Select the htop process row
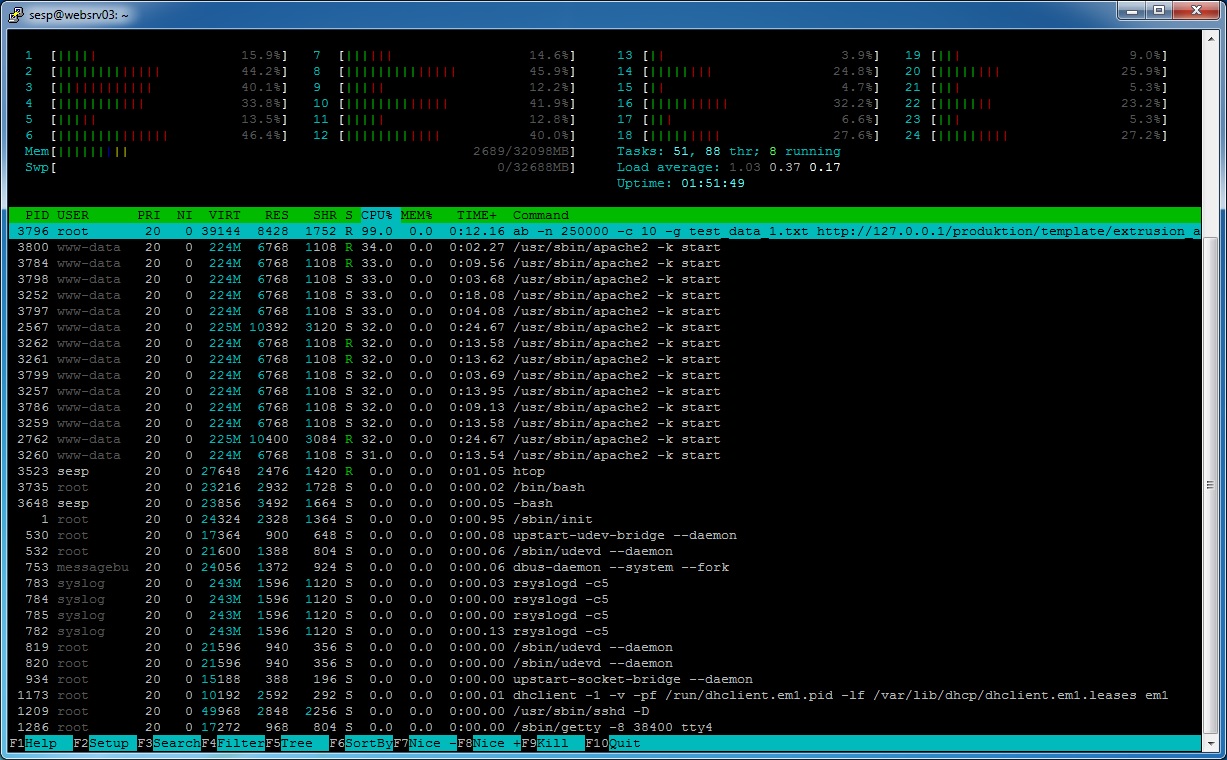The height and width of the screenshot is (760, 1227). (604, 471)
